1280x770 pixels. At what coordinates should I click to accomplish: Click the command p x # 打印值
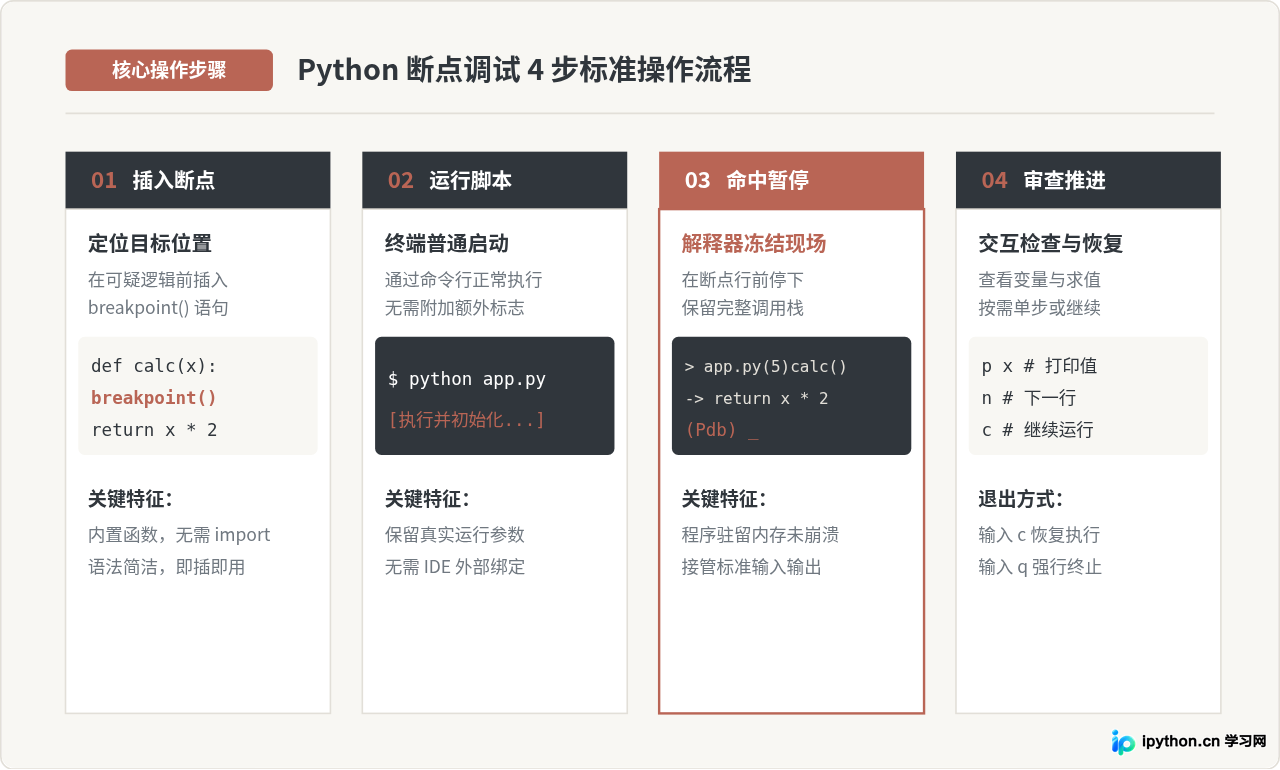[1040, 366]
